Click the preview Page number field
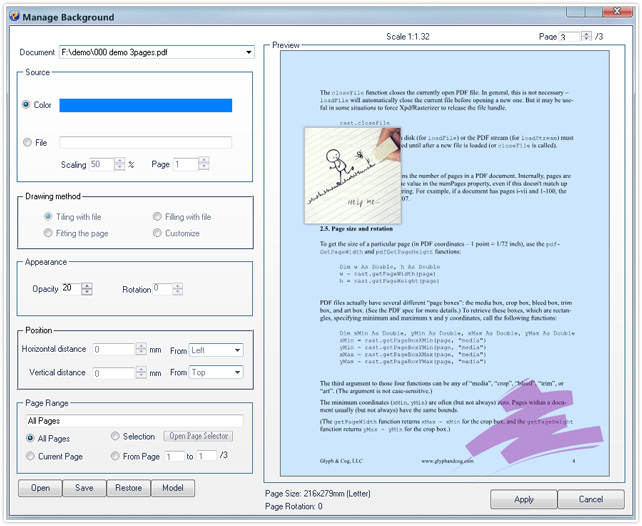Viewport: 642px width, 526px height. point(570,37)
